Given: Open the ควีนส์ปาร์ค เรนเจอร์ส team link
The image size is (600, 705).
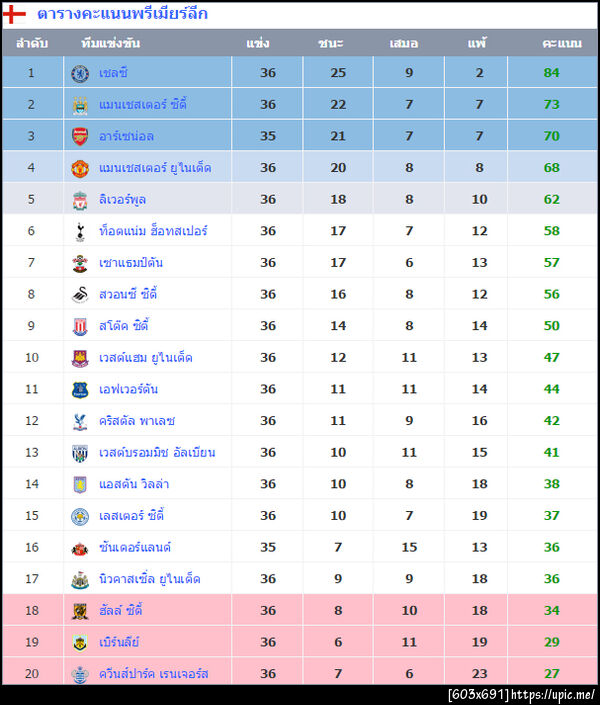Looking at the screenshot, I should pos(153,674).
